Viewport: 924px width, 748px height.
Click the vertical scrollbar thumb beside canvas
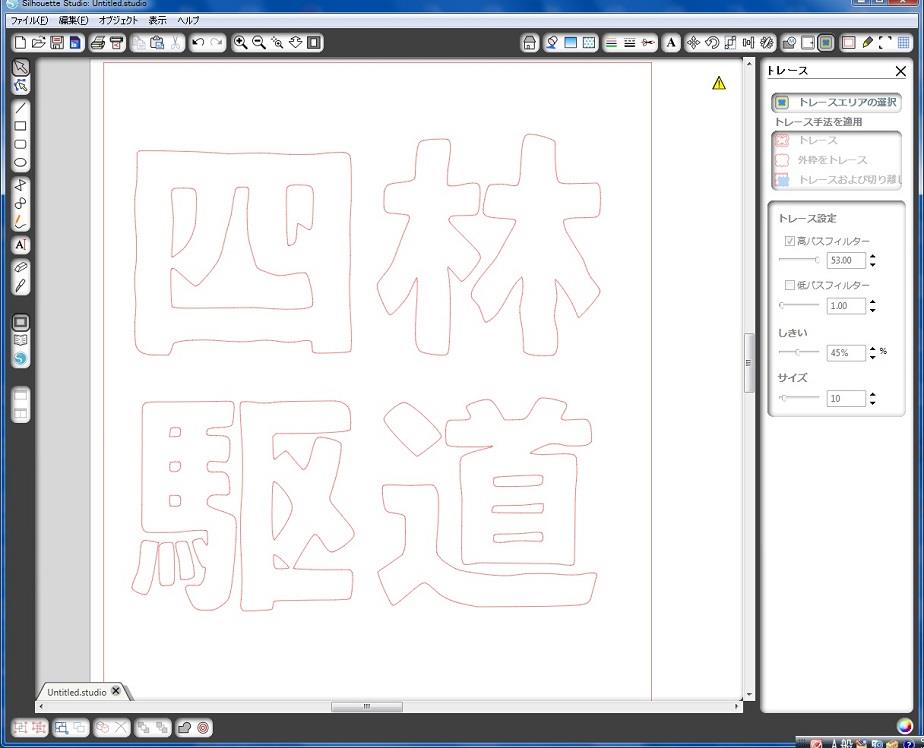(749, 363)
